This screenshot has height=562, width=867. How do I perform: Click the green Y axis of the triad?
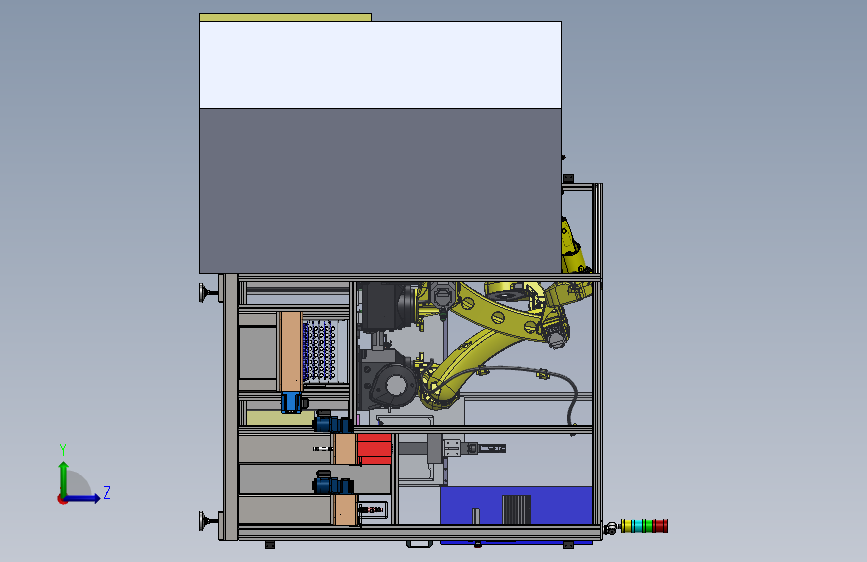point(64,479)
